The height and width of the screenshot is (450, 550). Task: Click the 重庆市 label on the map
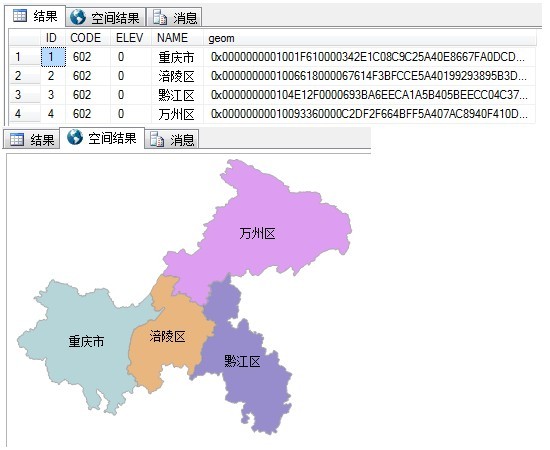(x=86, y=341)
